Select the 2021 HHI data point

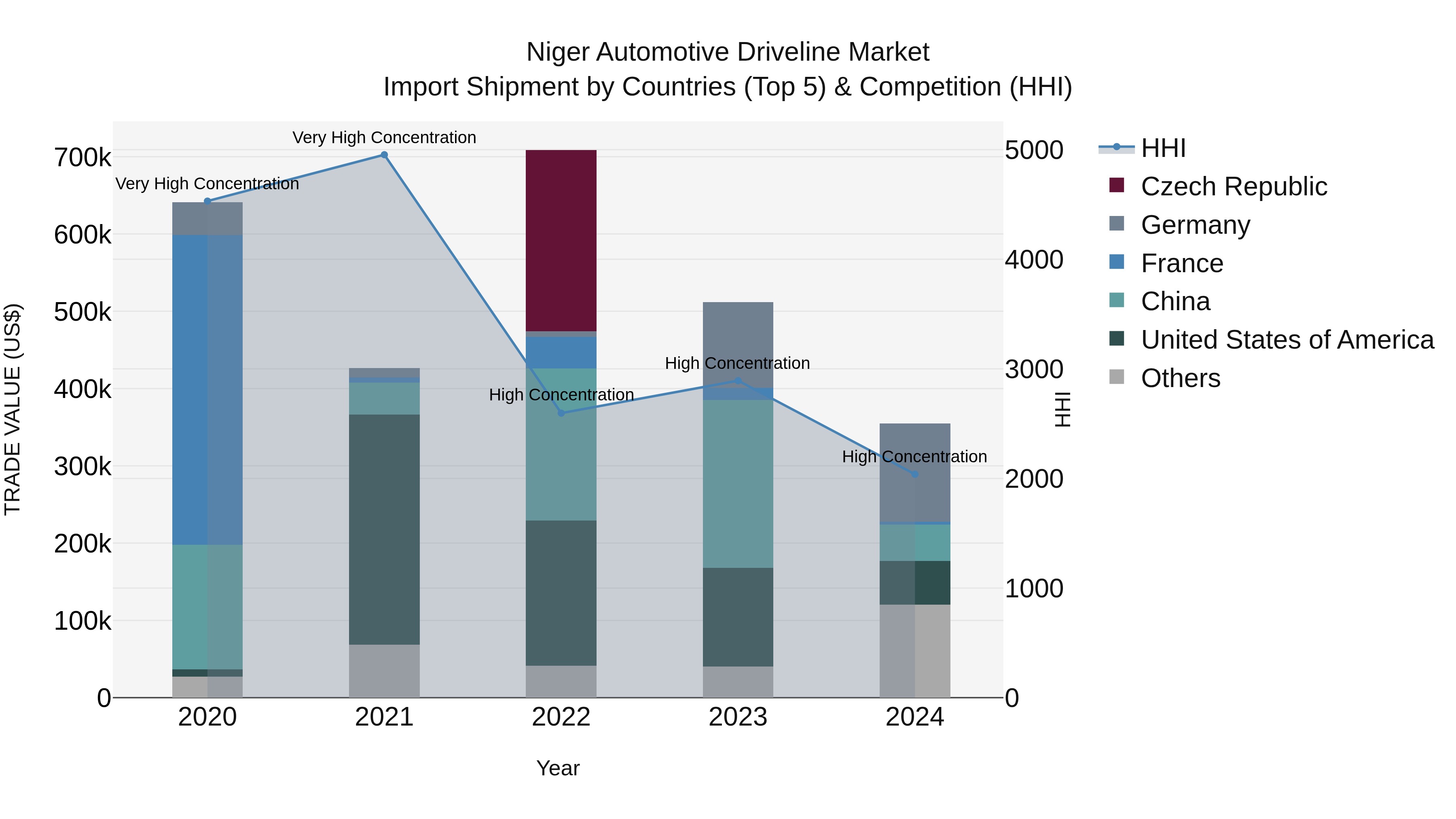[384, 155]
